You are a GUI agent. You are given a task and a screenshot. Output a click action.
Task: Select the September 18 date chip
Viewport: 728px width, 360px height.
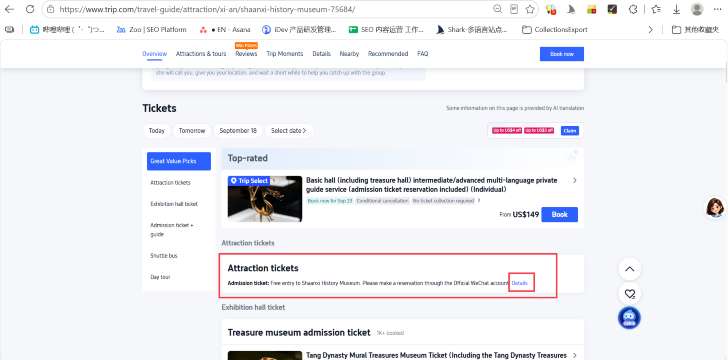coord(238,131)
